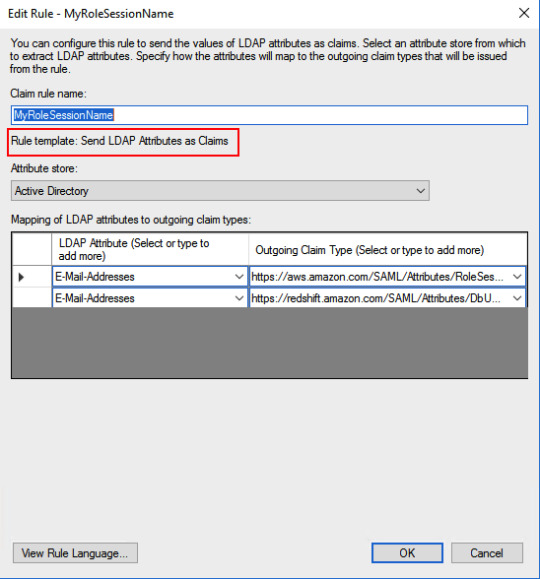This screenshot has width=540, height=579.
Task: Click the Outgoing Claim Type column header
Action: [x=388, y=249]
